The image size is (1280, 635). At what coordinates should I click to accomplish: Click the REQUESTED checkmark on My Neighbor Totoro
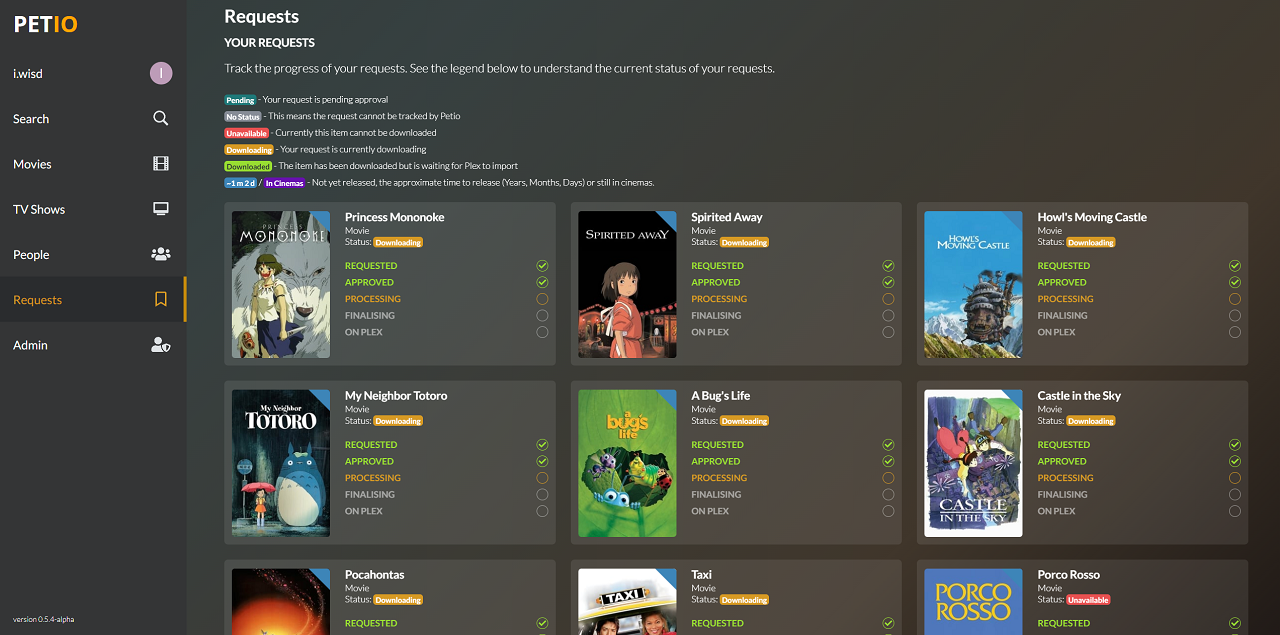pos(542,444)
